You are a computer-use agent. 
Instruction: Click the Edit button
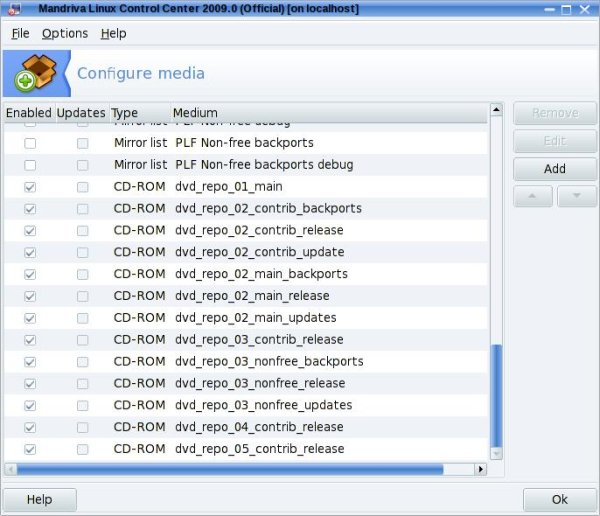pyautogui.click(x=555, y=141)
